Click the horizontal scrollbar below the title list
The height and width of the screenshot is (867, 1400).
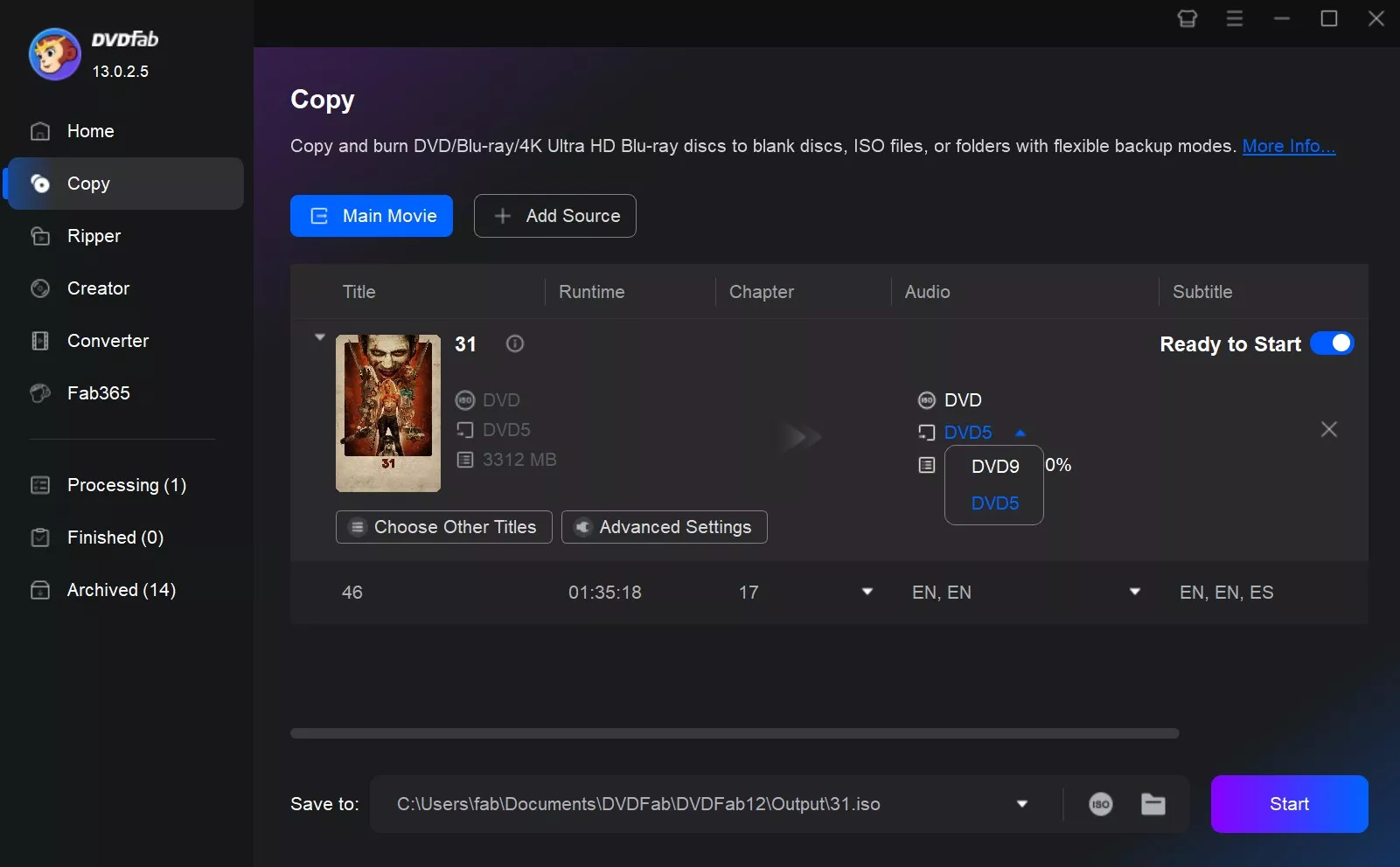734,733
